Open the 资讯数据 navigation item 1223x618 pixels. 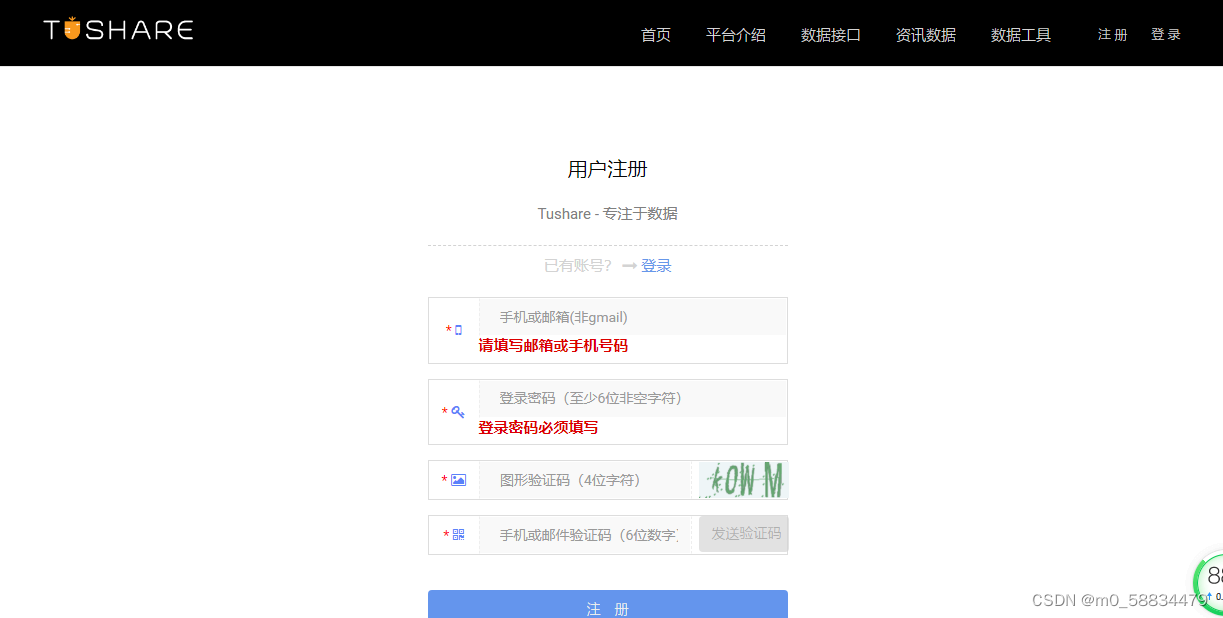[x=925, y=34]
